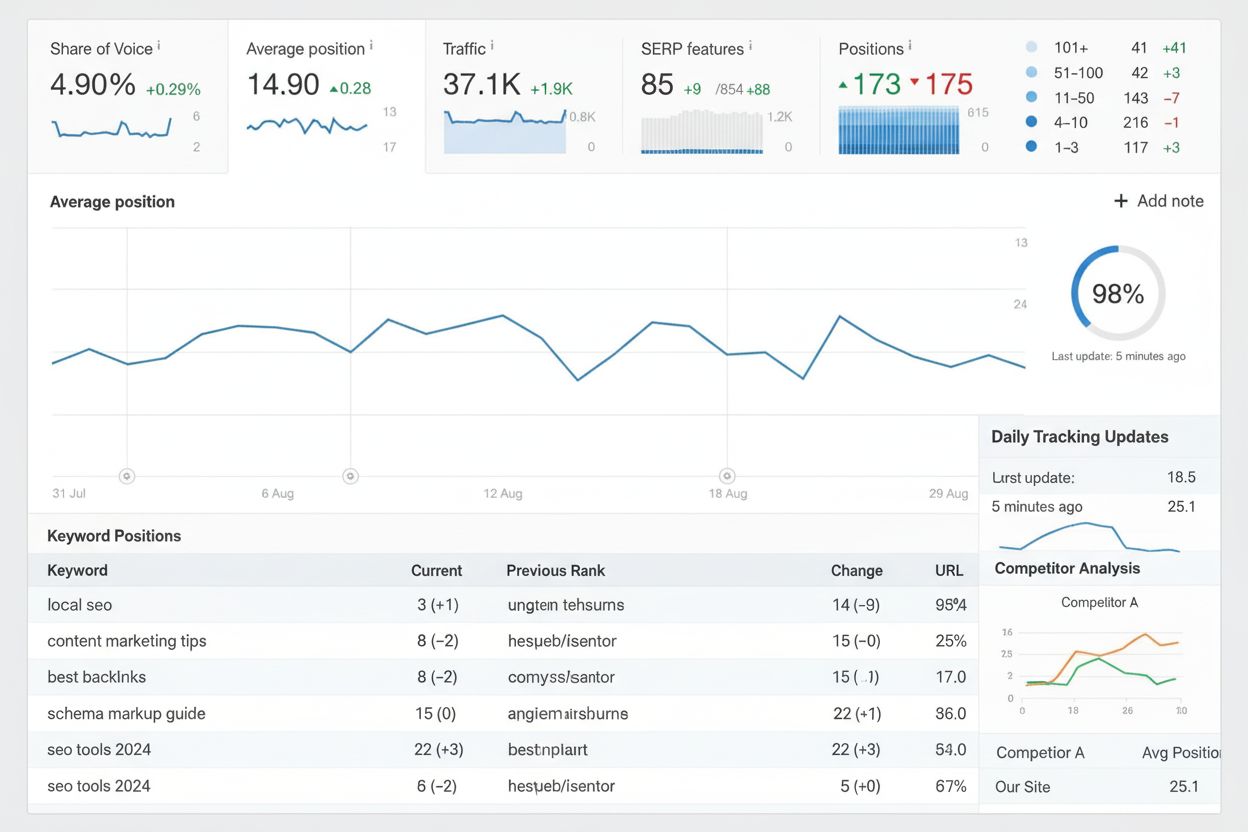Select the timeline note marker above 18 Aug
The height and width of the screenshot is (832, 1248).
pos(727,477)
